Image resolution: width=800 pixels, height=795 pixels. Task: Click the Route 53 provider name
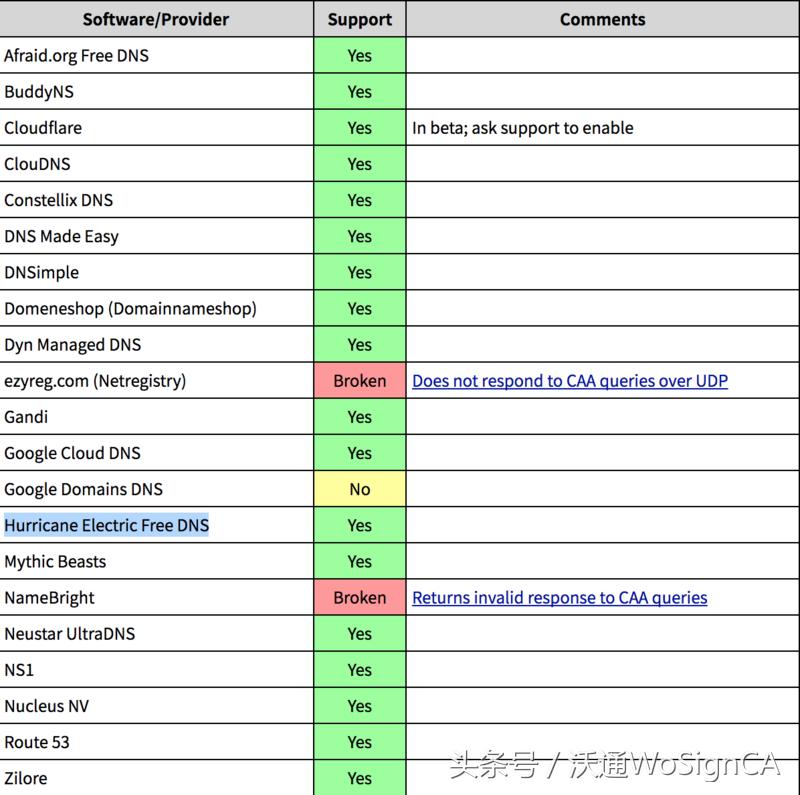37,742
